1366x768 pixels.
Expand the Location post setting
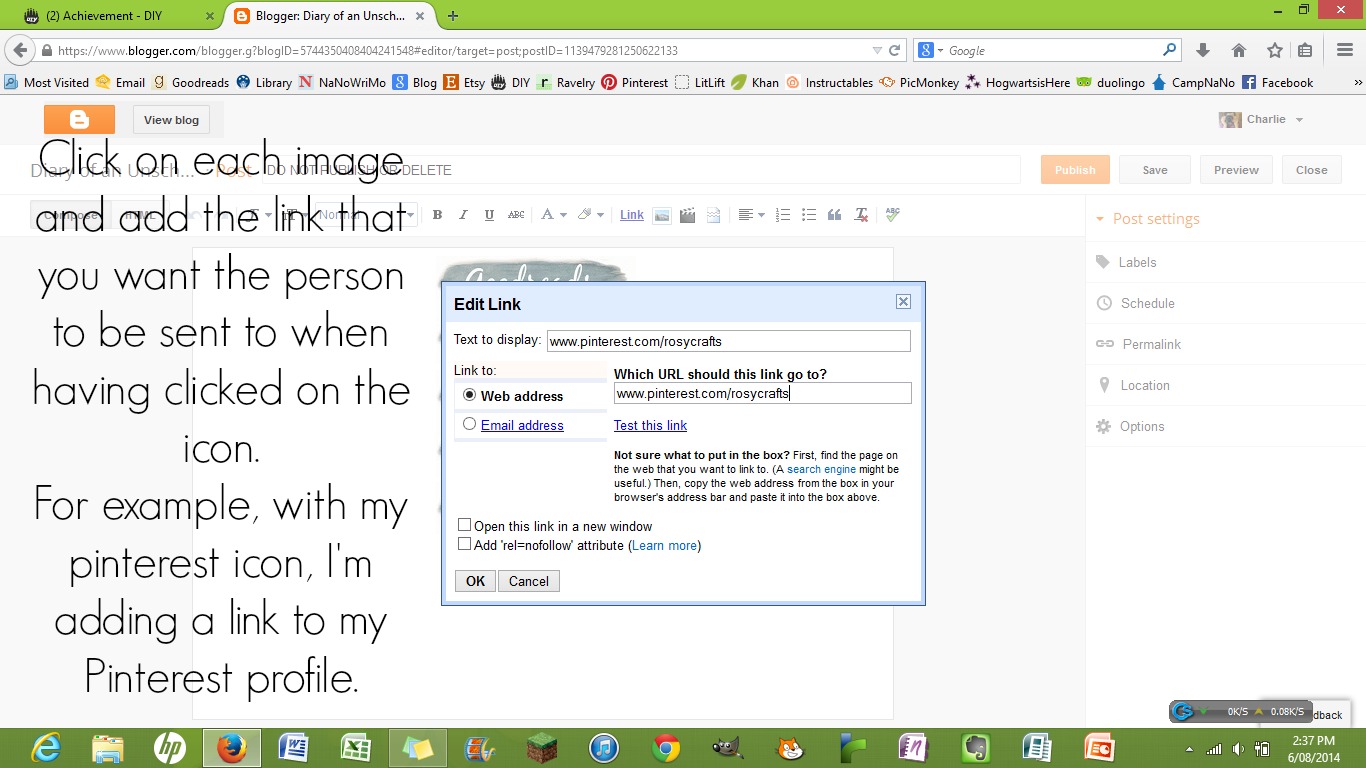pyautogui.click(x=1133, y=385)
